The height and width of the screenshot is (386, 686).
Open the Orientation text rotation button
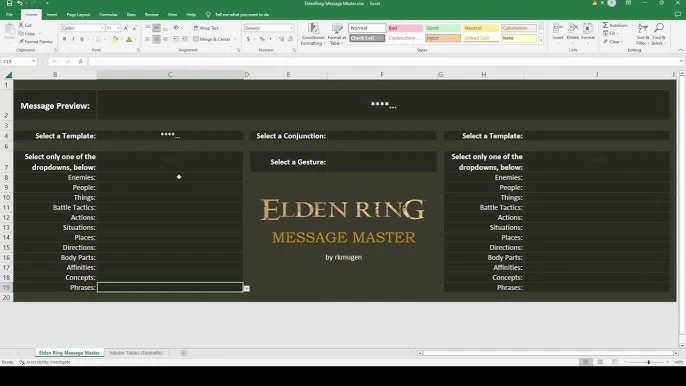(x=177, y=28)
